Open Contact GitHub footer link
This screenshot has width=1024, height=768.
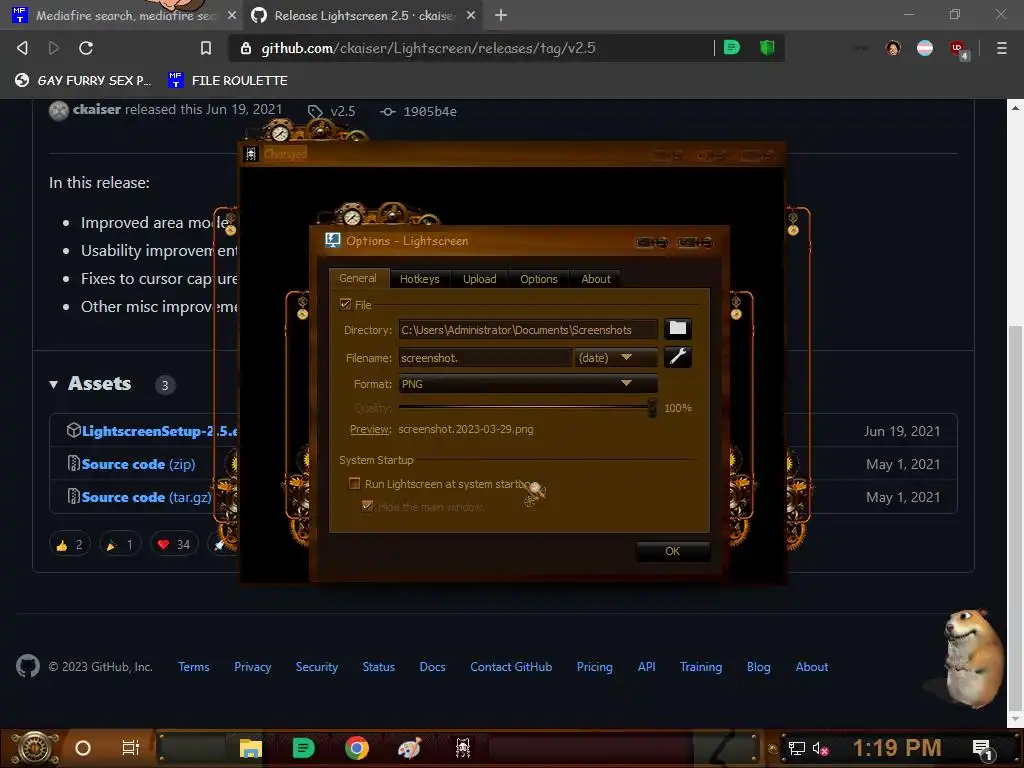(x=511, y=667)
